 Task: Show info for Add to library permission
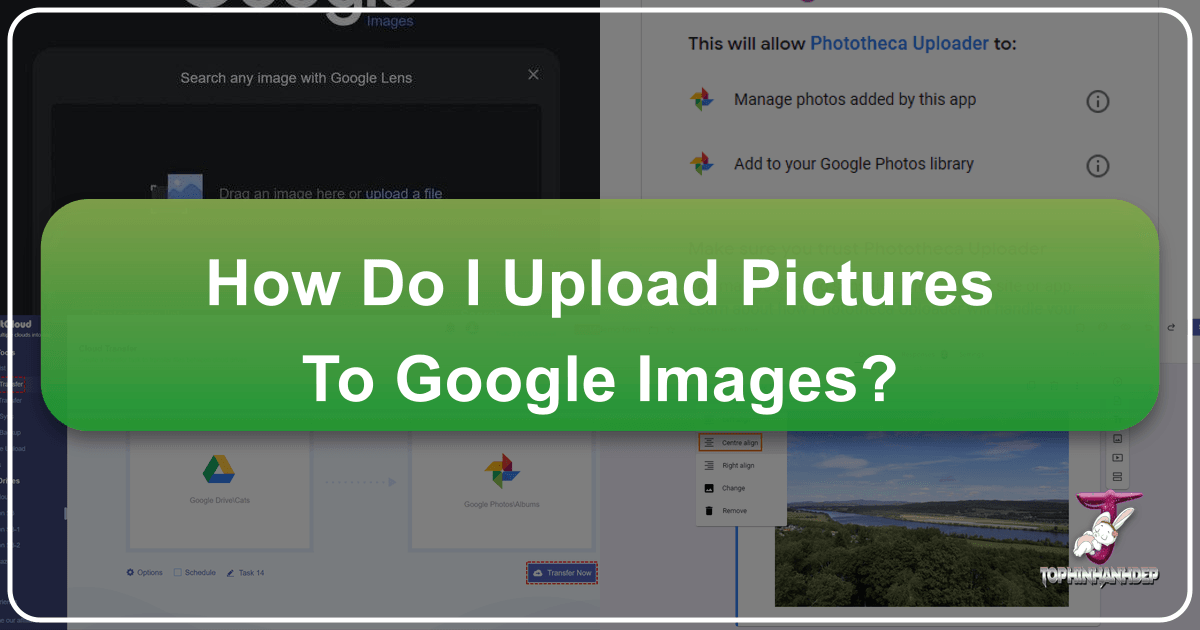1097,165
